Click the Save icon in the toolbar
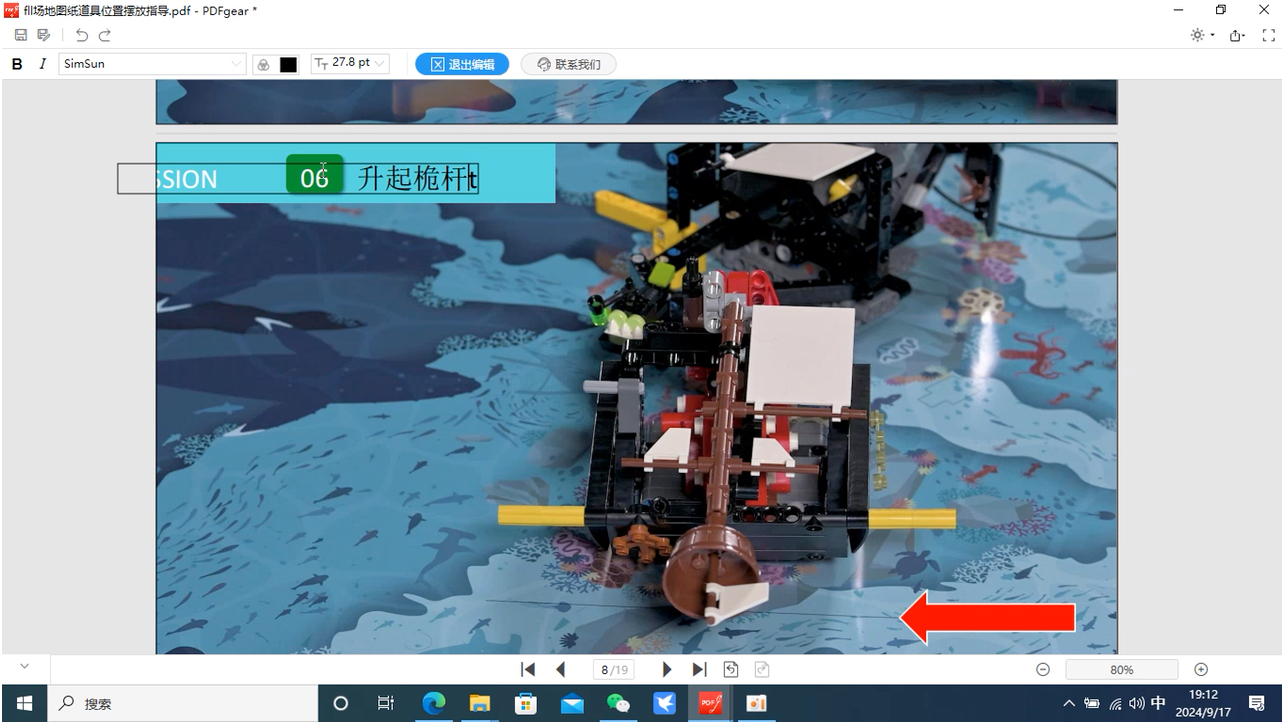 [20, 35]
